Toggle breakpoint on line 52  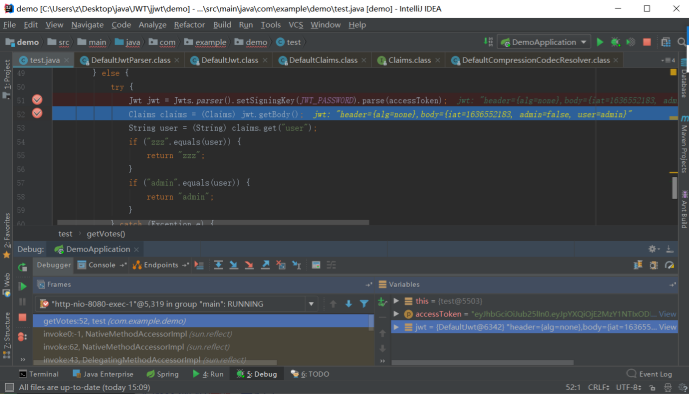point(37,113)
